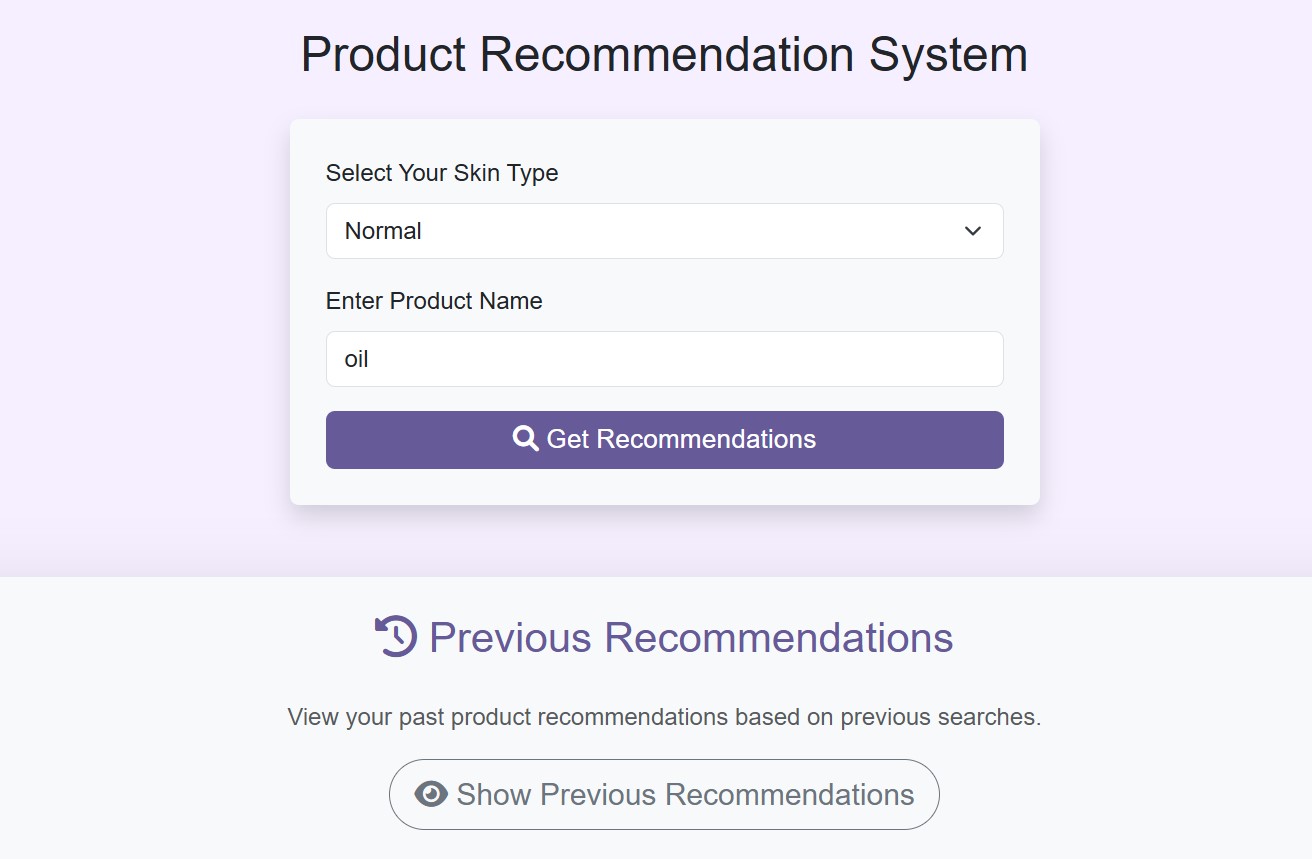The height and width of the screenshot is (859, 1312).
Task: Click the right end of product input
Action: click(x=980, y=359)
